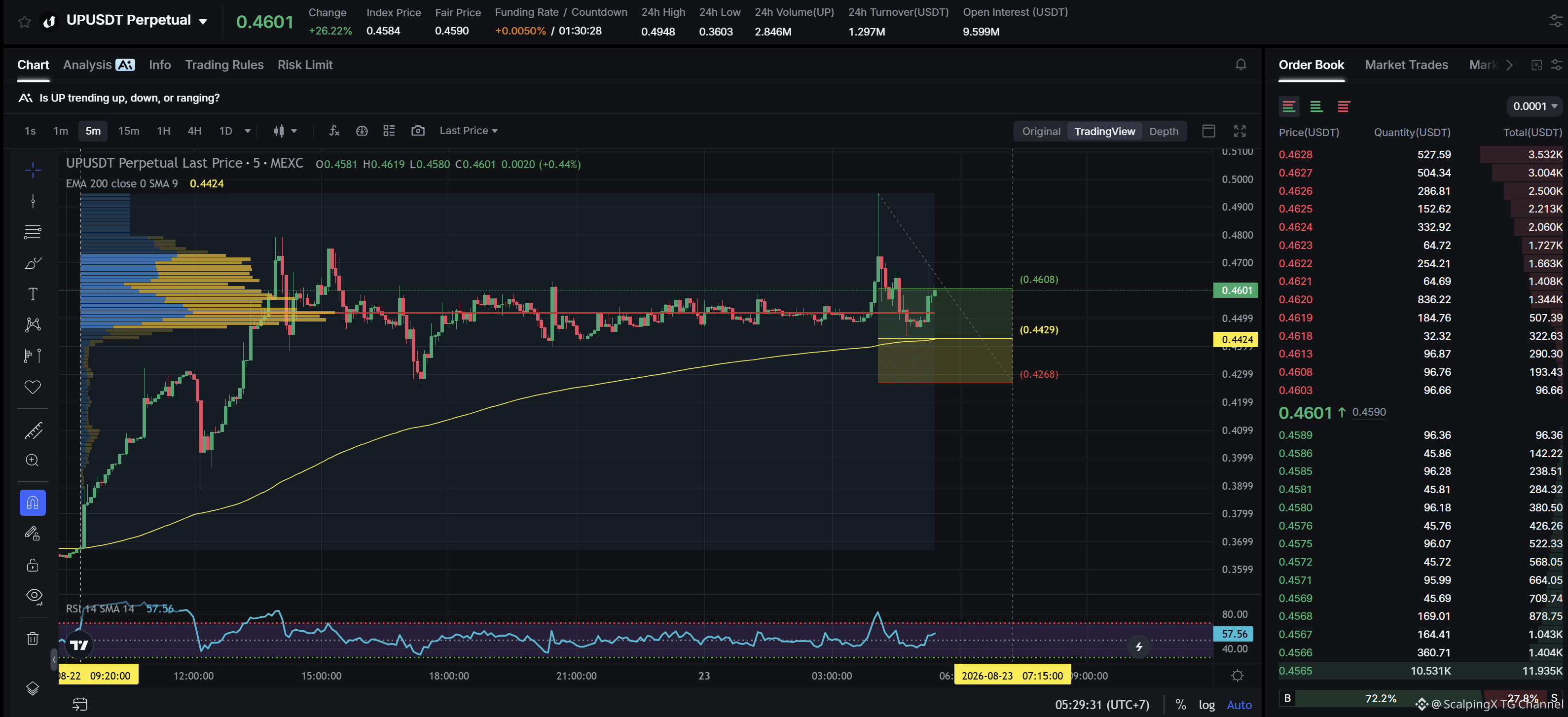
Task: Select the brush drawing tool
Action: click(x=33, y=263)
